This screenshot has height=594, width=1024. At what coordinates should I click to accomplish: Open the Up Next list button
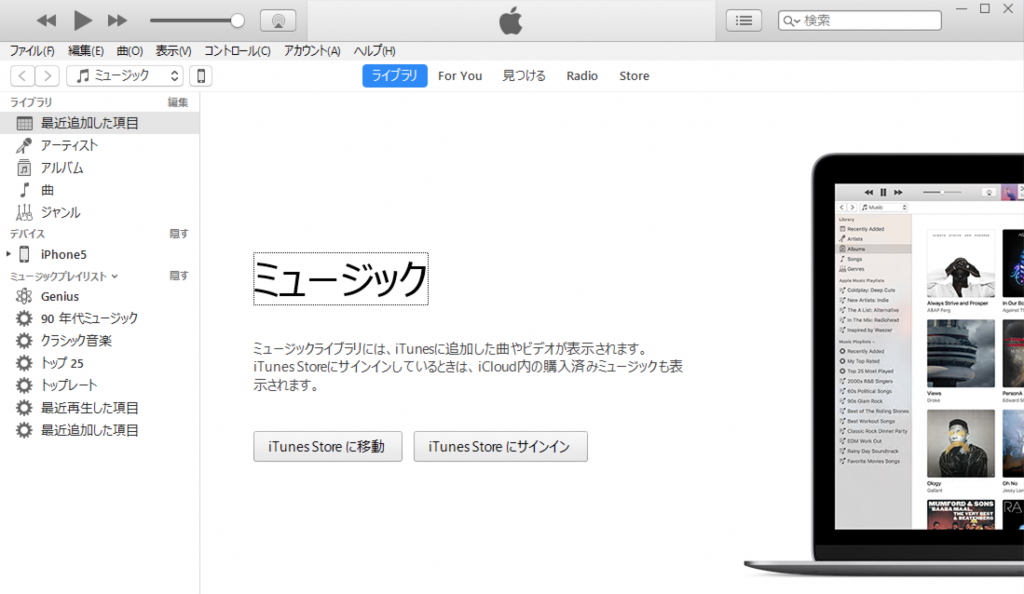pyautogui.click(x=744, y=21)
